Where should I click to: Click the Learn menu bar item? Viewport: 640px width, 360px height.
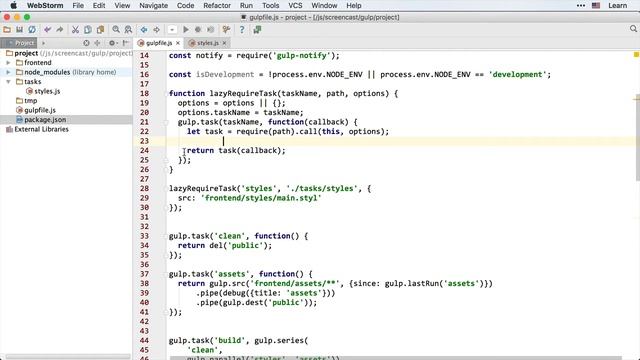[x=618, y=5]
